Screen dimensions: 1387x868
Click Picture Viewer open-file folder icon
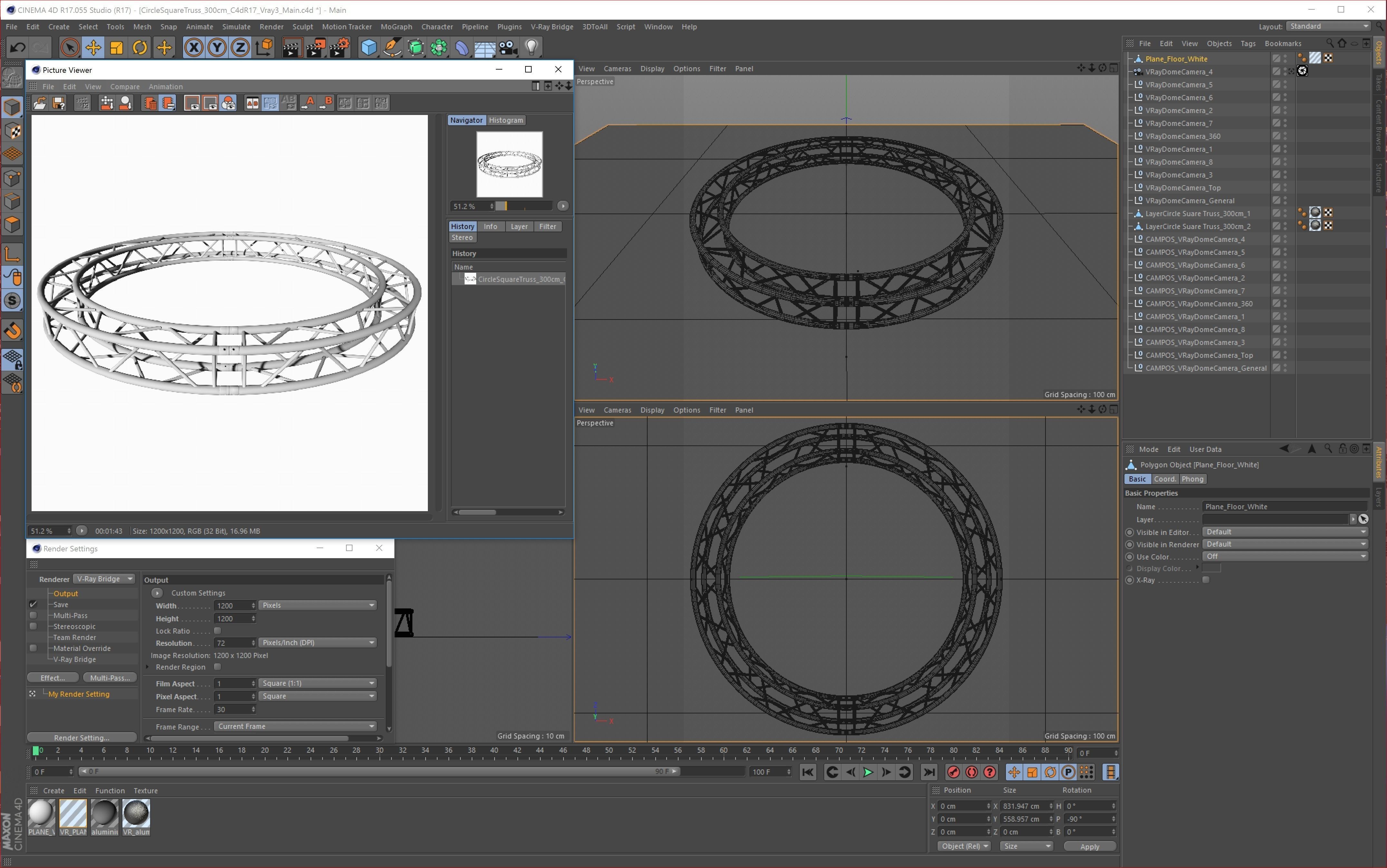40,103
